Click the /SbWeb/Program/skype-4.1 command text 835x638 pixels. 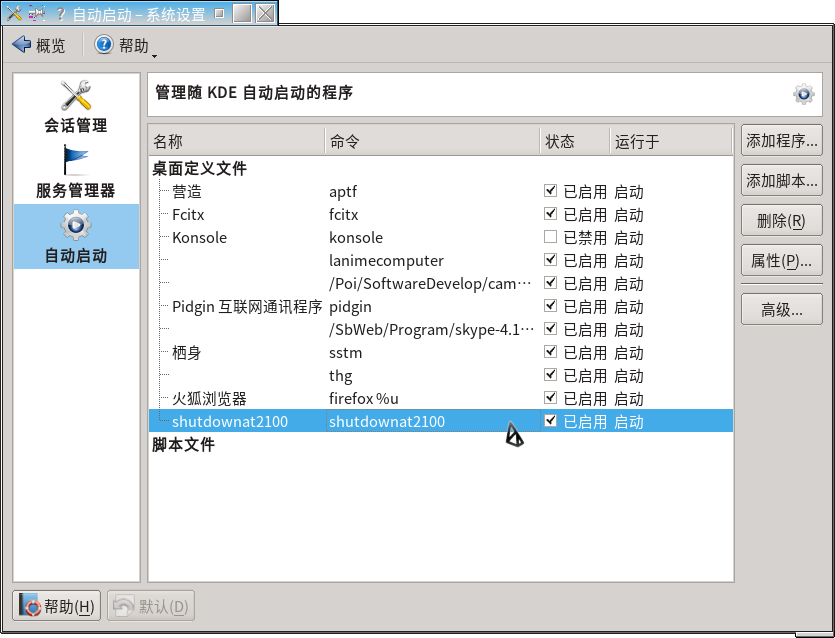[431, 330]
